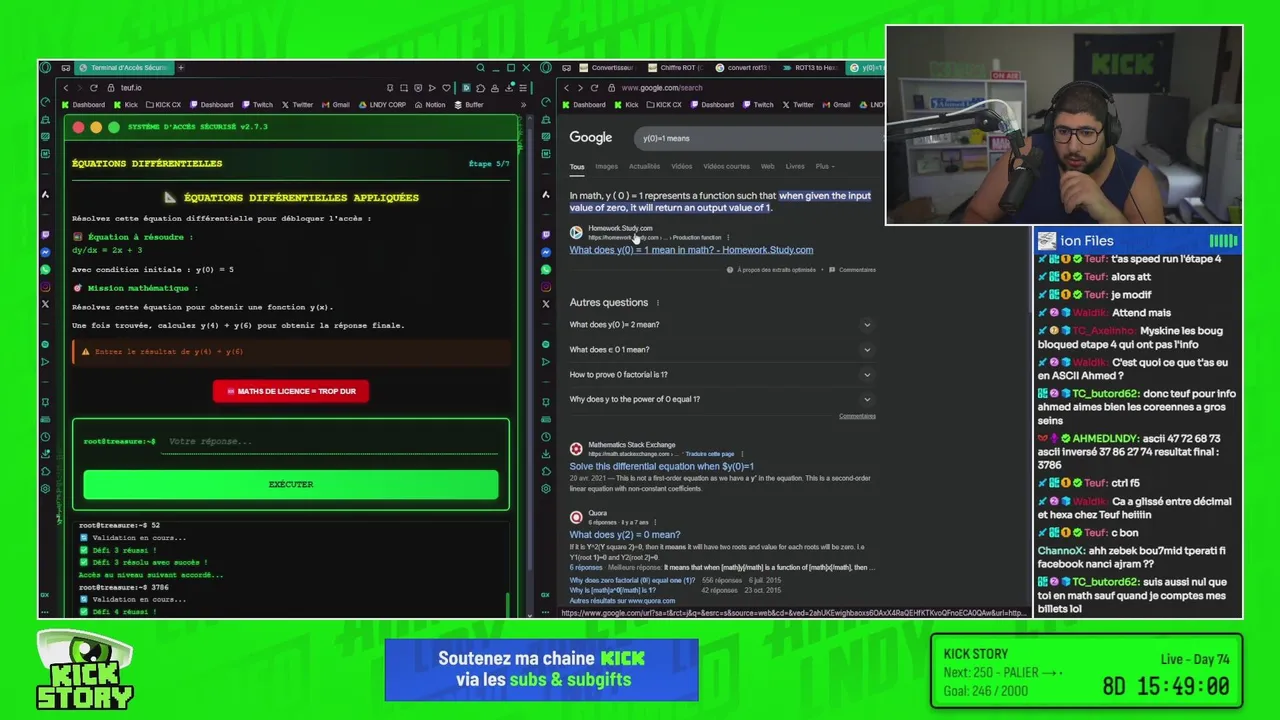This screenshot has width=1280, height=720.
Task: Open 'Solve this differential equation' Stack Exchange link
Action: 661,466
